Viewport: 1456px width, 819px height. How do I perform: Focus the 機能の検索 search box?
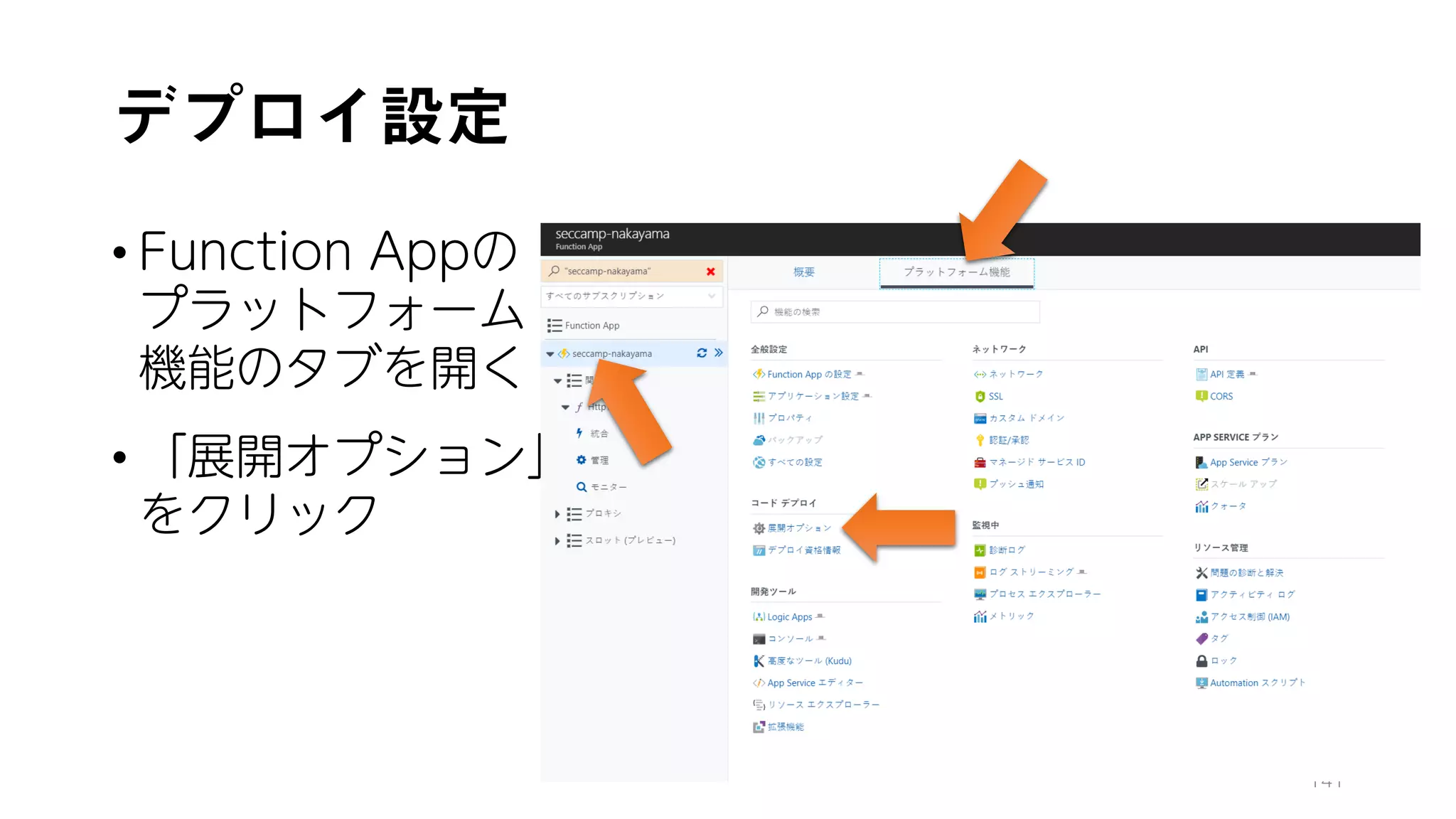click(x=895, y=312)
